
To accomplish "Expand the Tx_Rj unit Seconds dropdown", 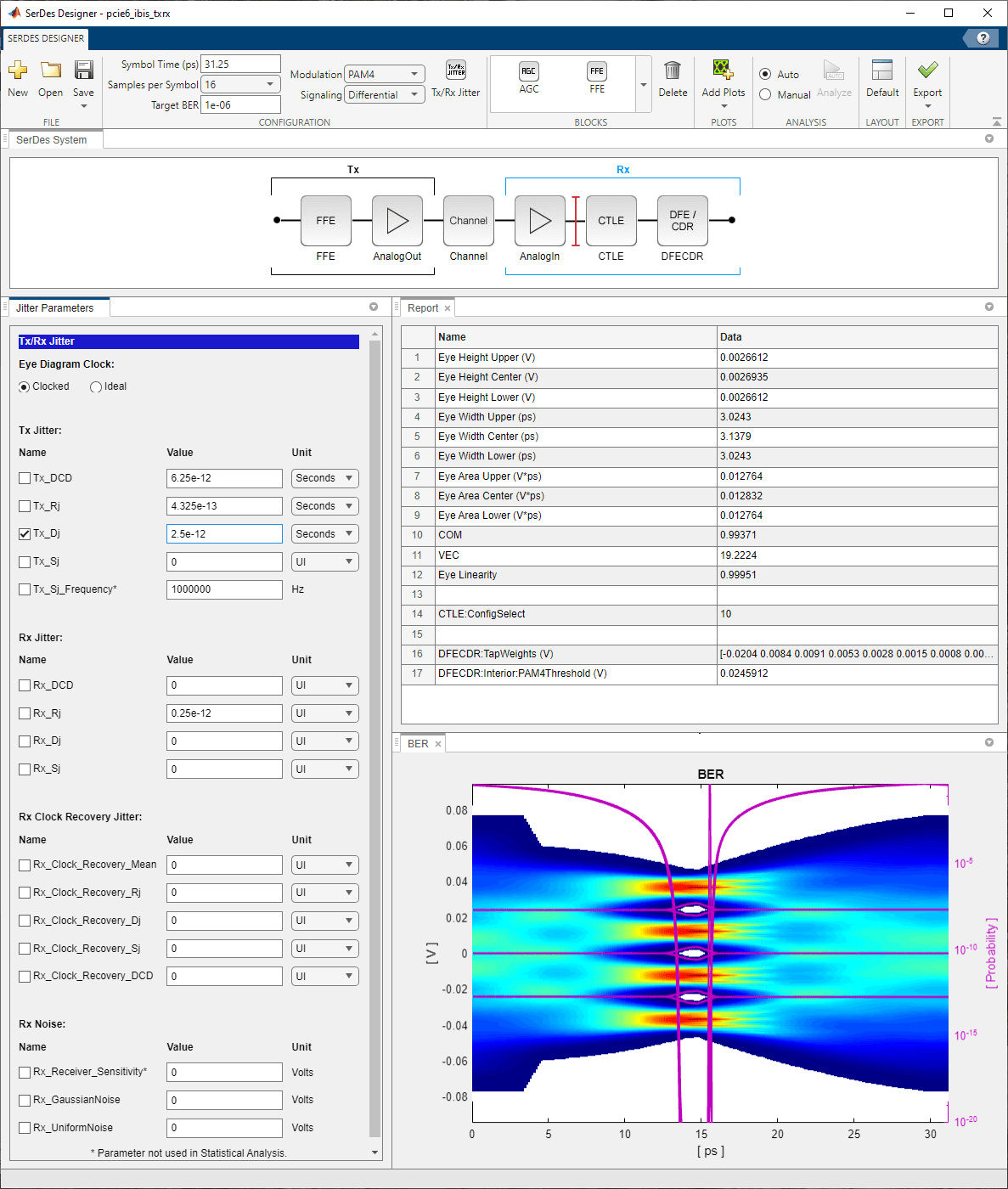I will click(x=324, y=506).
